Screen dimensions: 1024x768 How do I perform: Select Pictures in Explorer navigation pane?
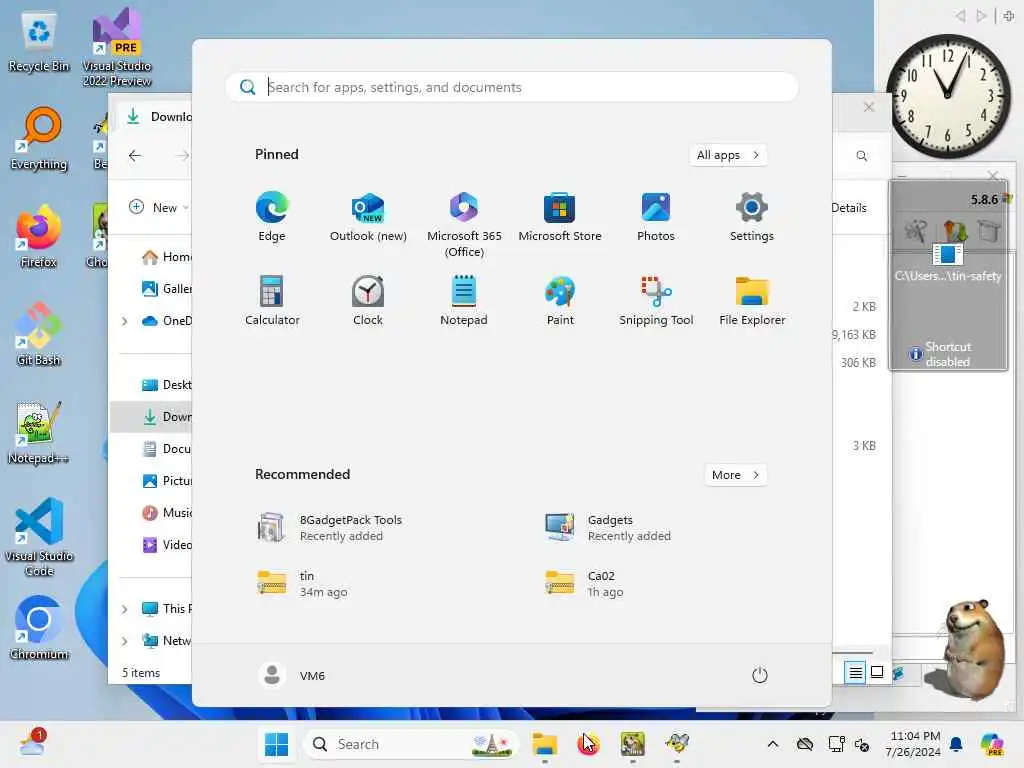166,481
